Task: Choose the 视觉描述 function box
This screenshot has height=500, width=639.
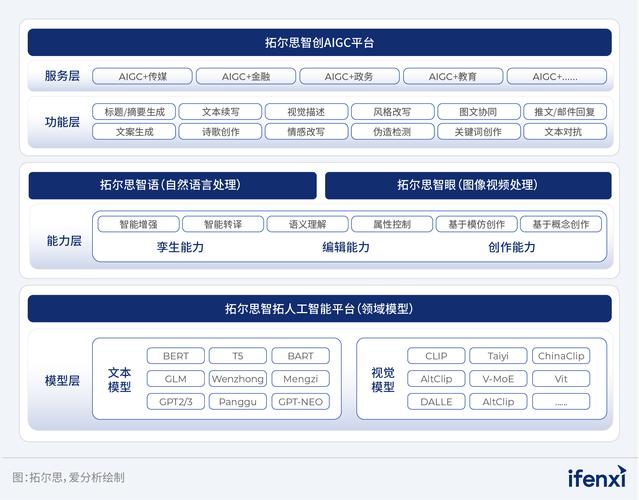Action: tap(306, 112)
